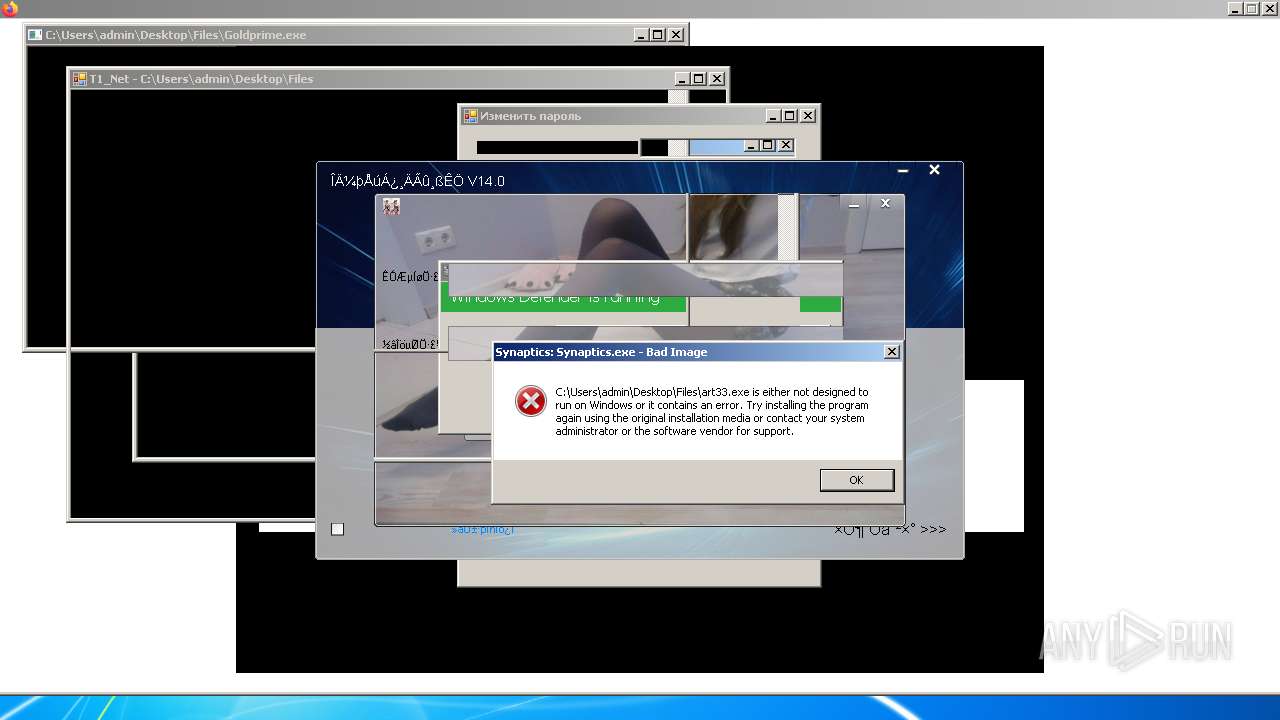The width and height of the screenshot is (1280, 720).
Task: Close the T1_Net window
Action: pos(717,79)
